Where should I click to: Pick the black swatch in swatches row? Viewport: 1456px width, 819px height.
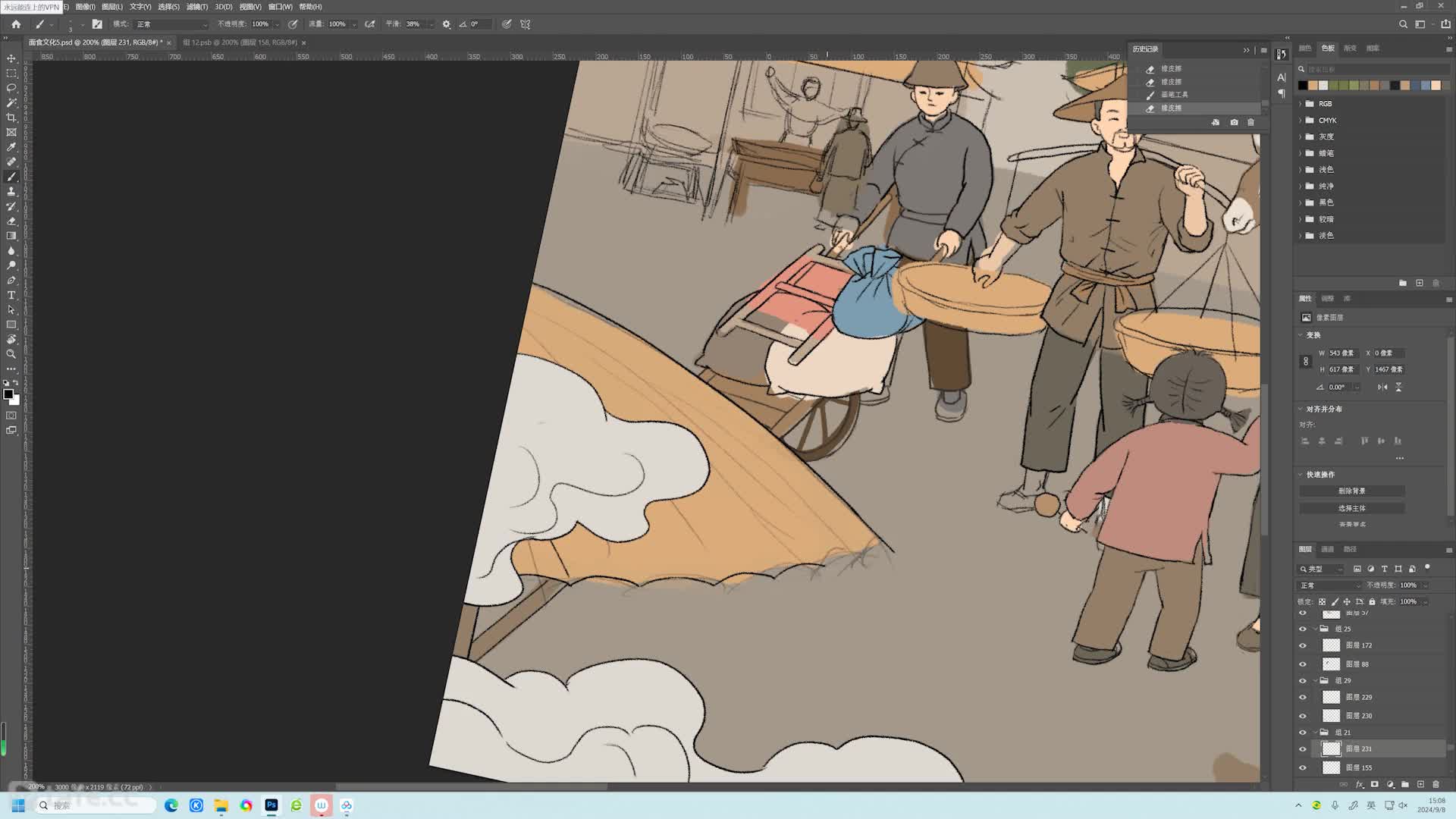click(1303, 86)
